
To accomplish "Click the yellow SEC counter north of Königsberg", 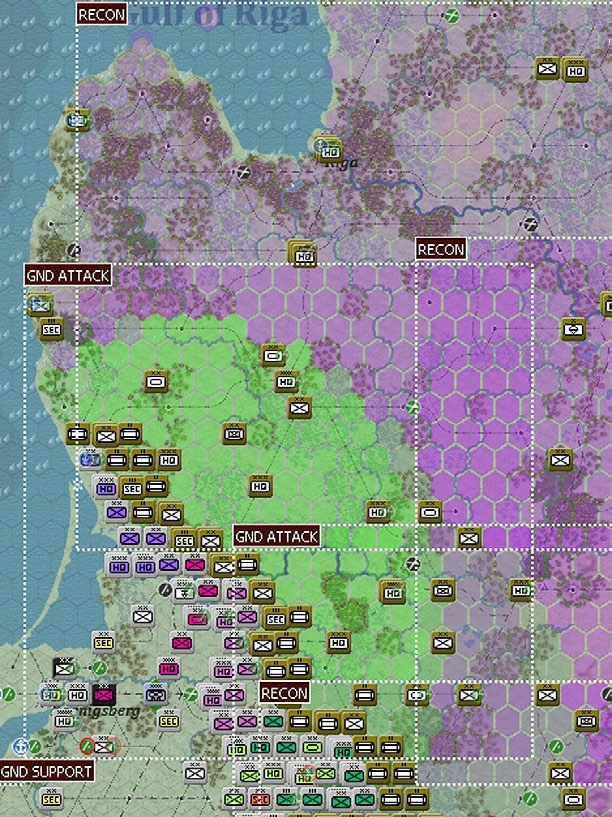I will coord(103,641).
